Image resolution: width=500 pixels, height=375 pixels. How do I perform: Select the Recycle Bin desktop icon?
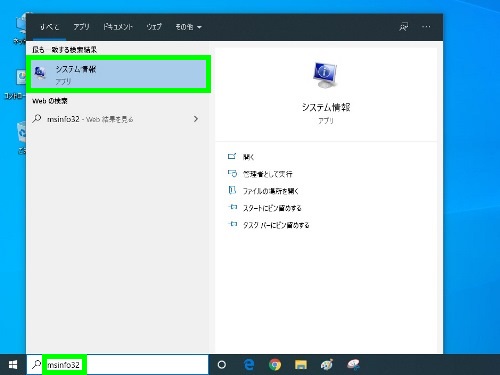click(22, 138)
